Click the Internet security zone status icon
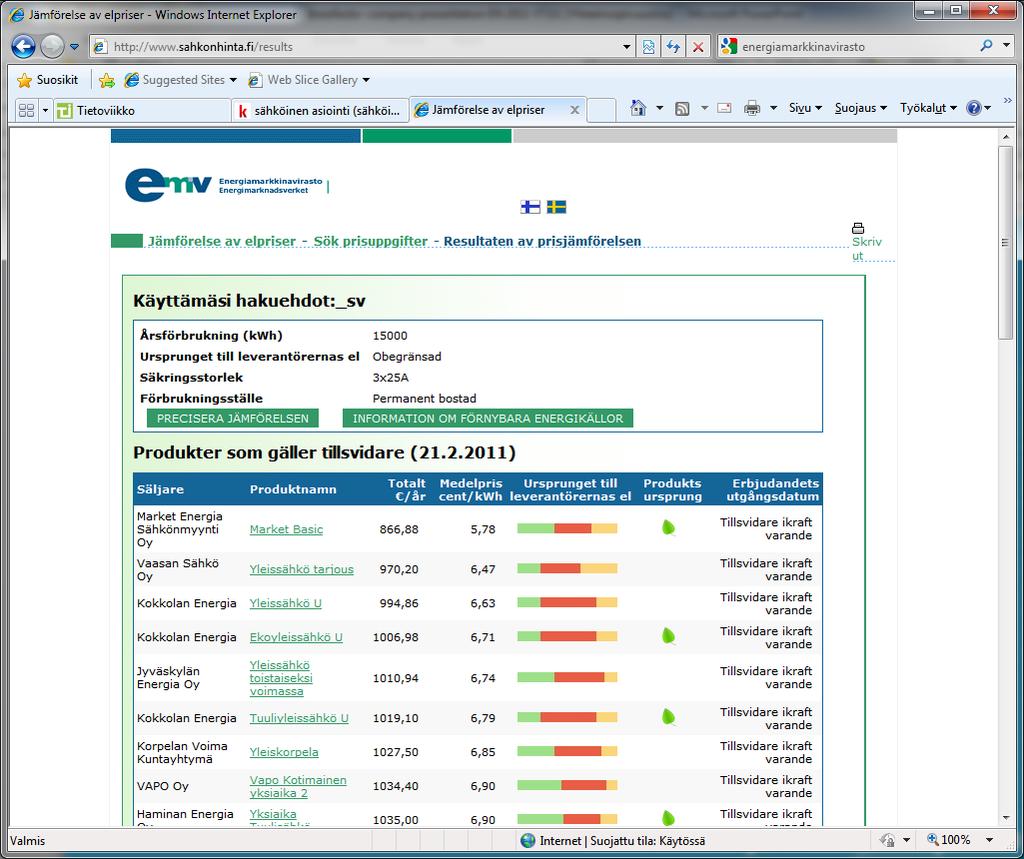Viewport: 1024px width, 859px height. point(528,841)
